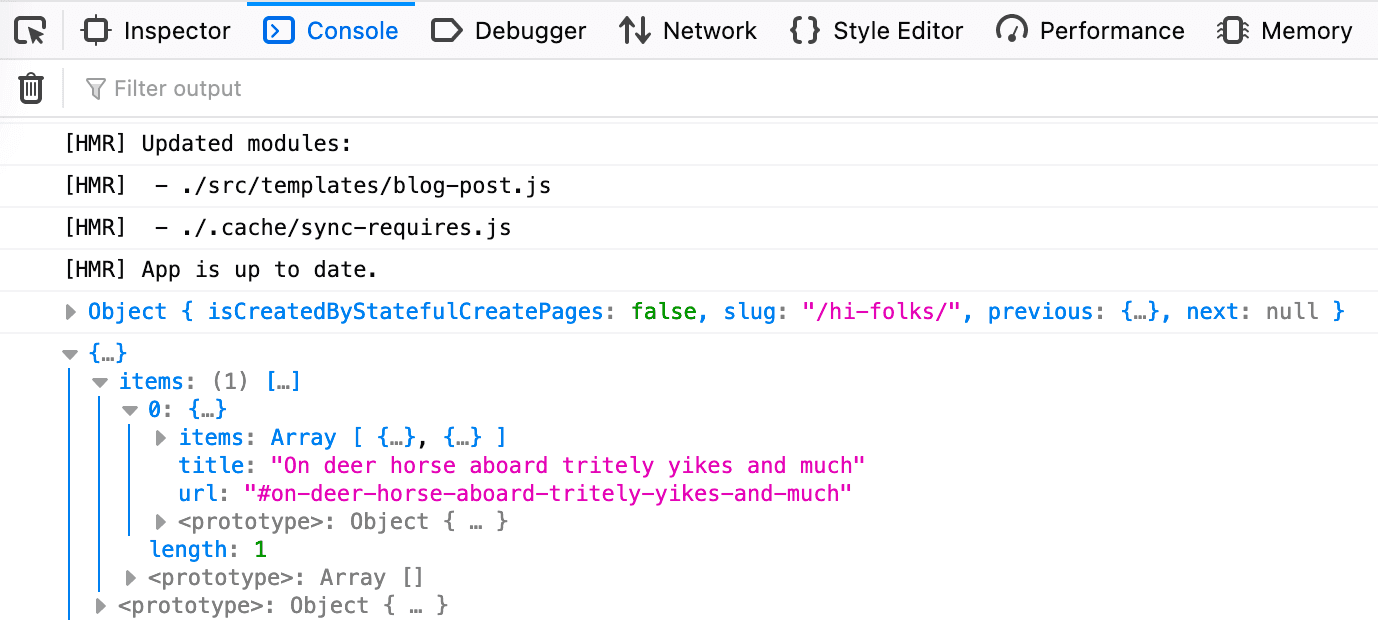Expand the Object with isCreatedByStatefulCreatePages

tap(70, 311)
